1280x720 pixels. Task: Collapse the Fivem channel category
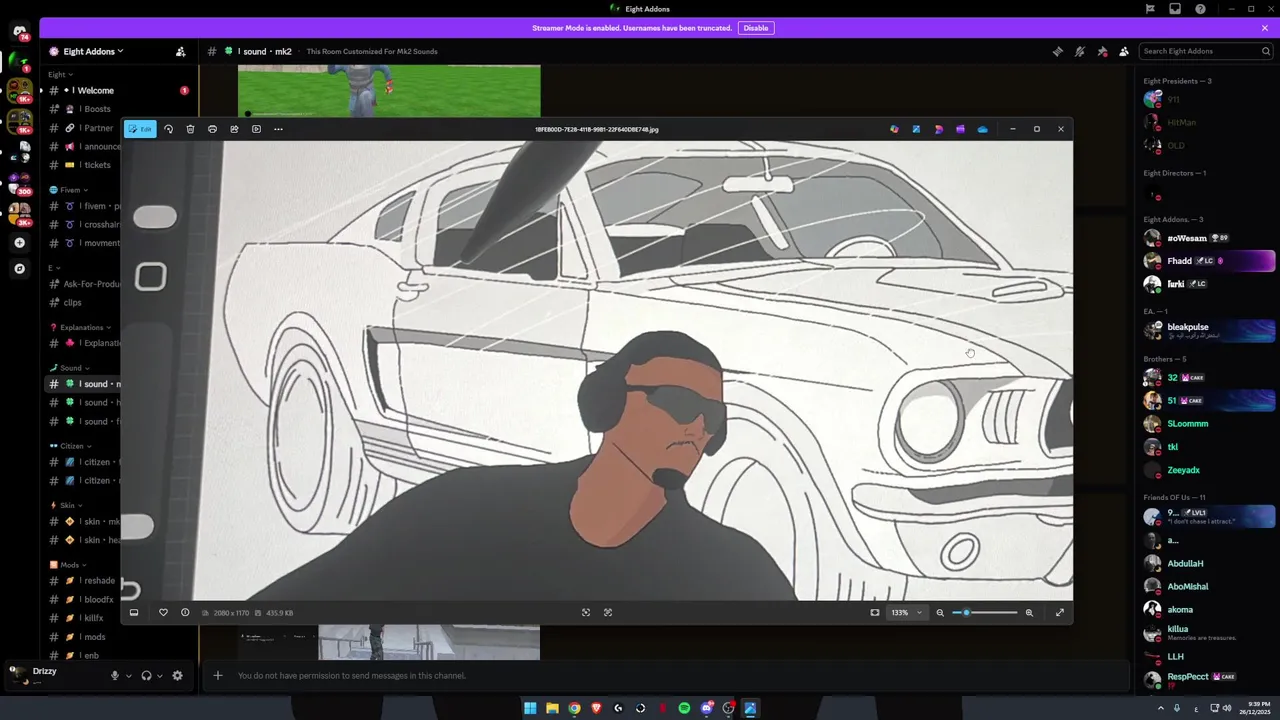coord(68,189)
